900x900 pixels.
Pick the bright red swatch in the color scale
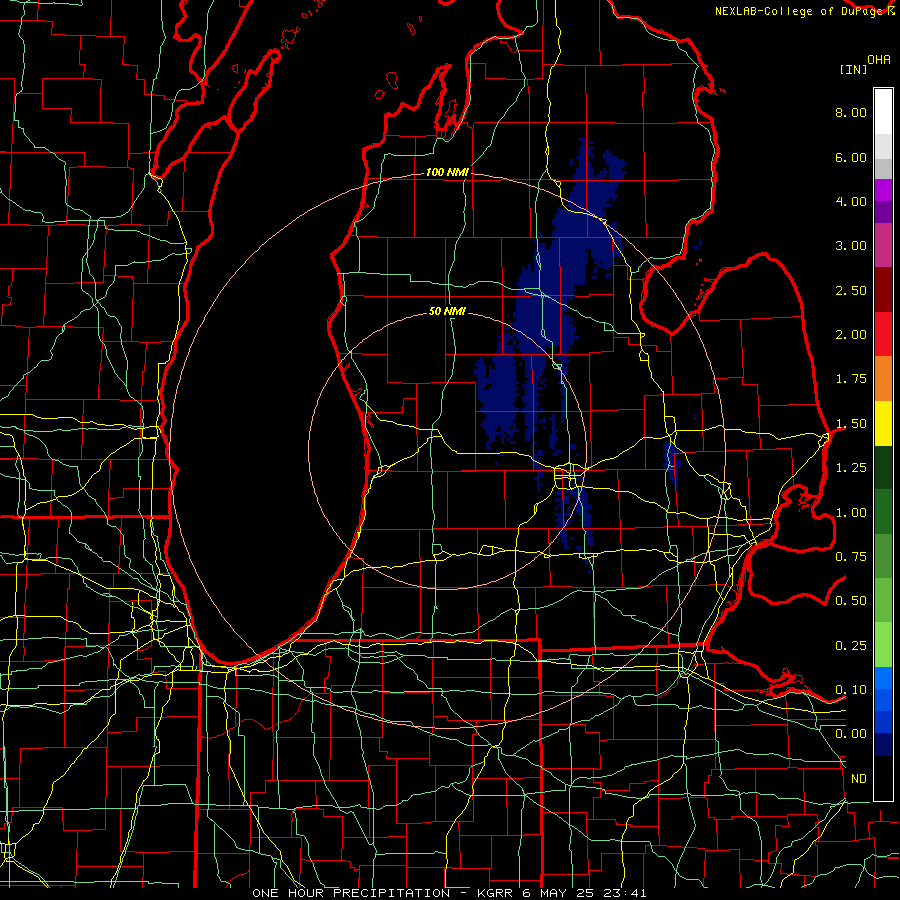(x=883, y=335)
